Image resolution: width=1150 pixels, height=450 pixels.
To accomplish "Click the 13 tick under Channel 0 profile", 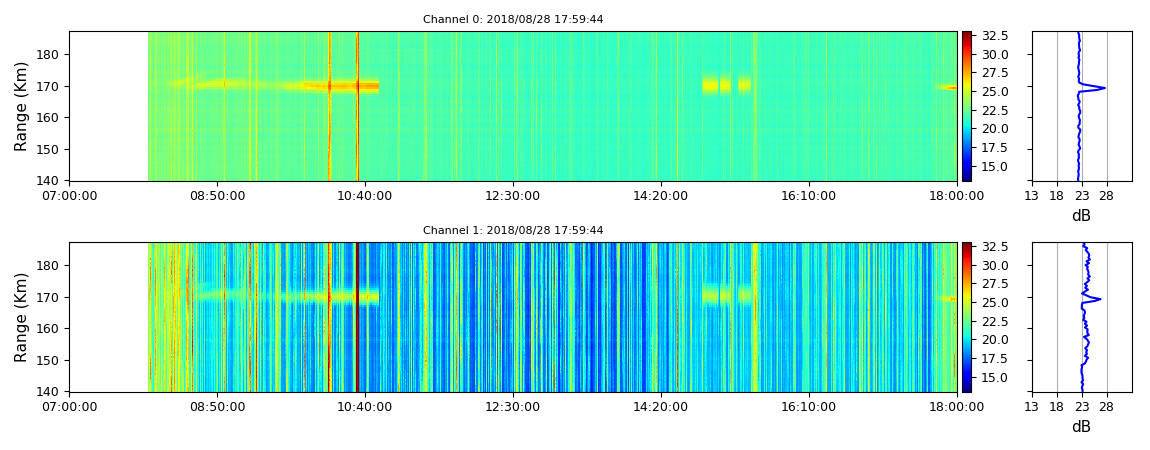I will point(1032,196).
